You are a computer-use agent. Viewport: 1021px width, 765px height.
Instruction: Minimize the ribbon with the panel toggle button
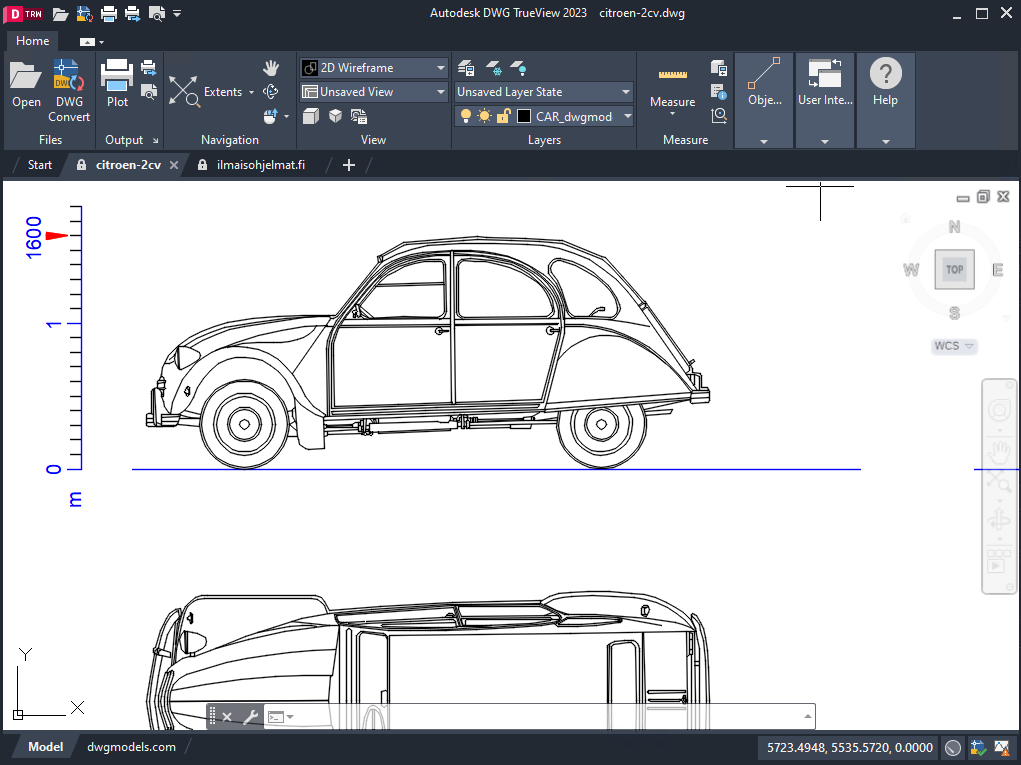(x=87, y=42)
